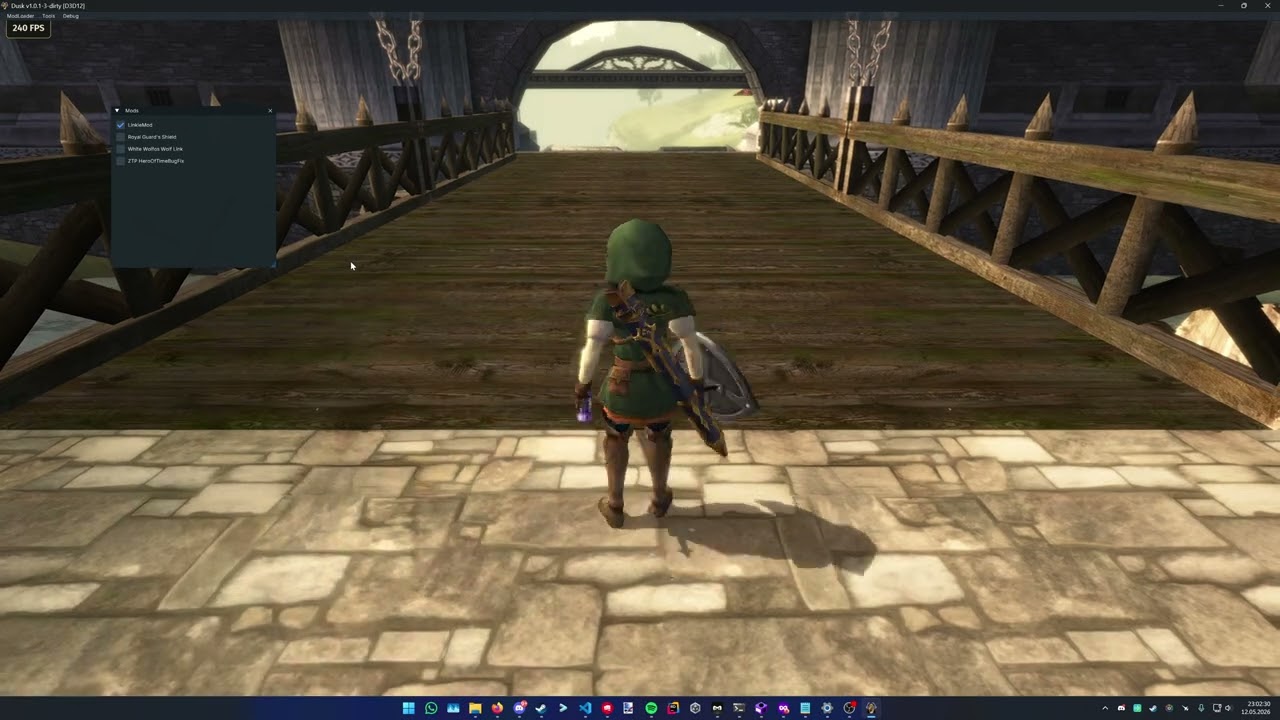Click the White Wolfos Wolf Link label
Image resolution: width=1280 pixels, height=720 pixels.
(x=155, y=149)
